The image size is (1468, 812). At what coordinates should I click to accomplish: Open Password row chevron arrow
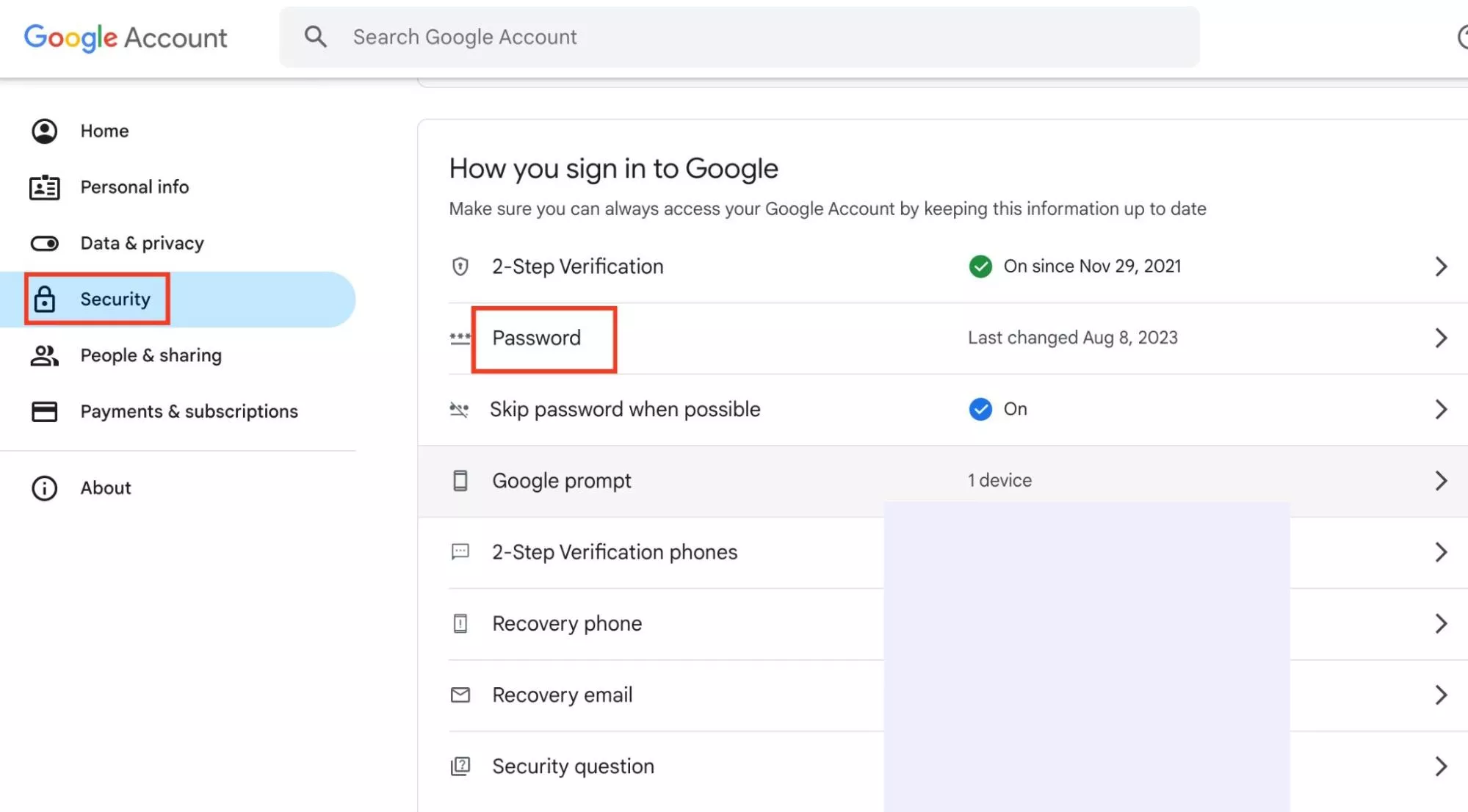[1440, 338]
